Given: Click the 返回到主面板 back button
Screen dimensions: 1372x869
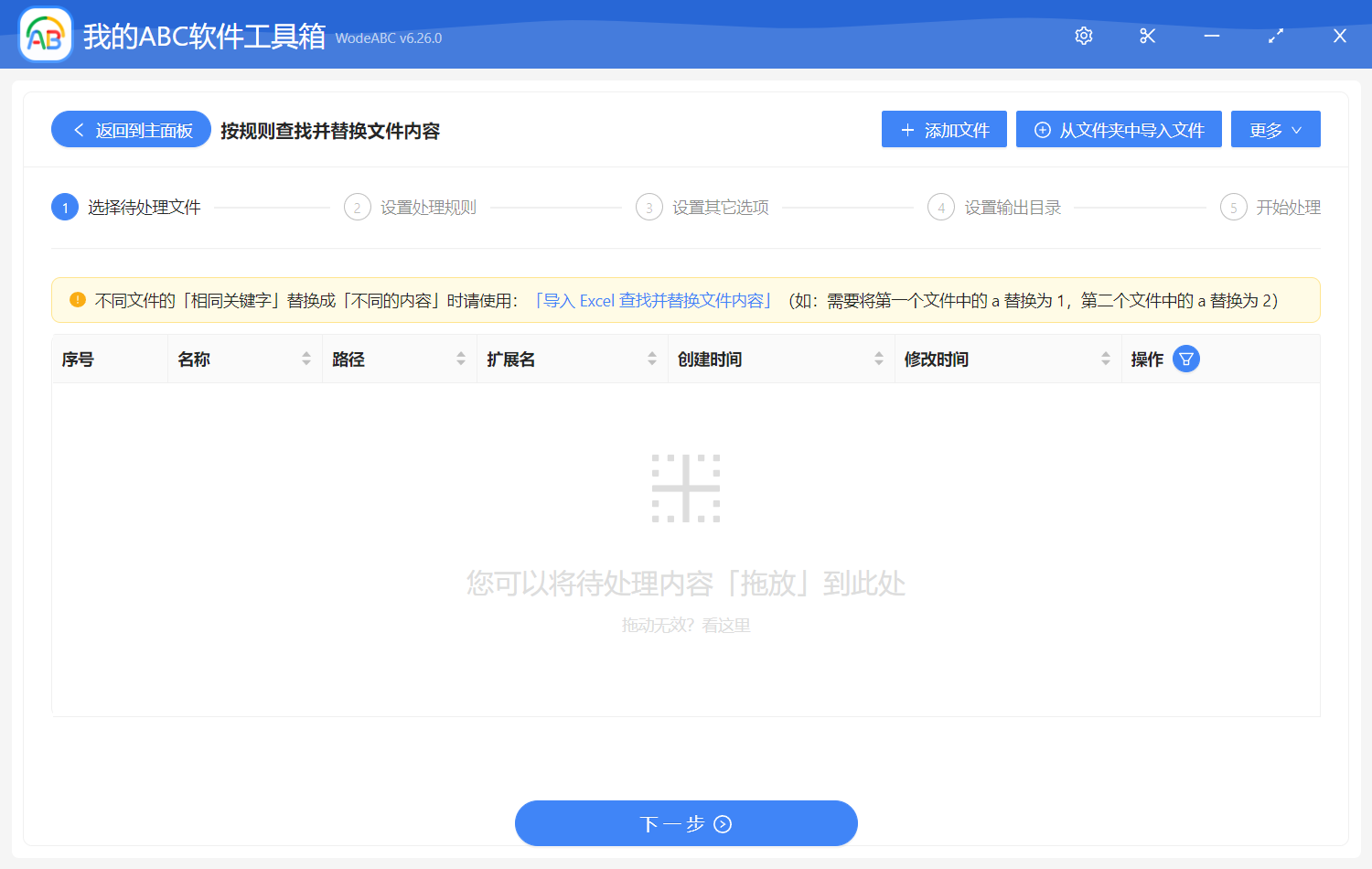Looking at the screenshot, I should [131, 129].
